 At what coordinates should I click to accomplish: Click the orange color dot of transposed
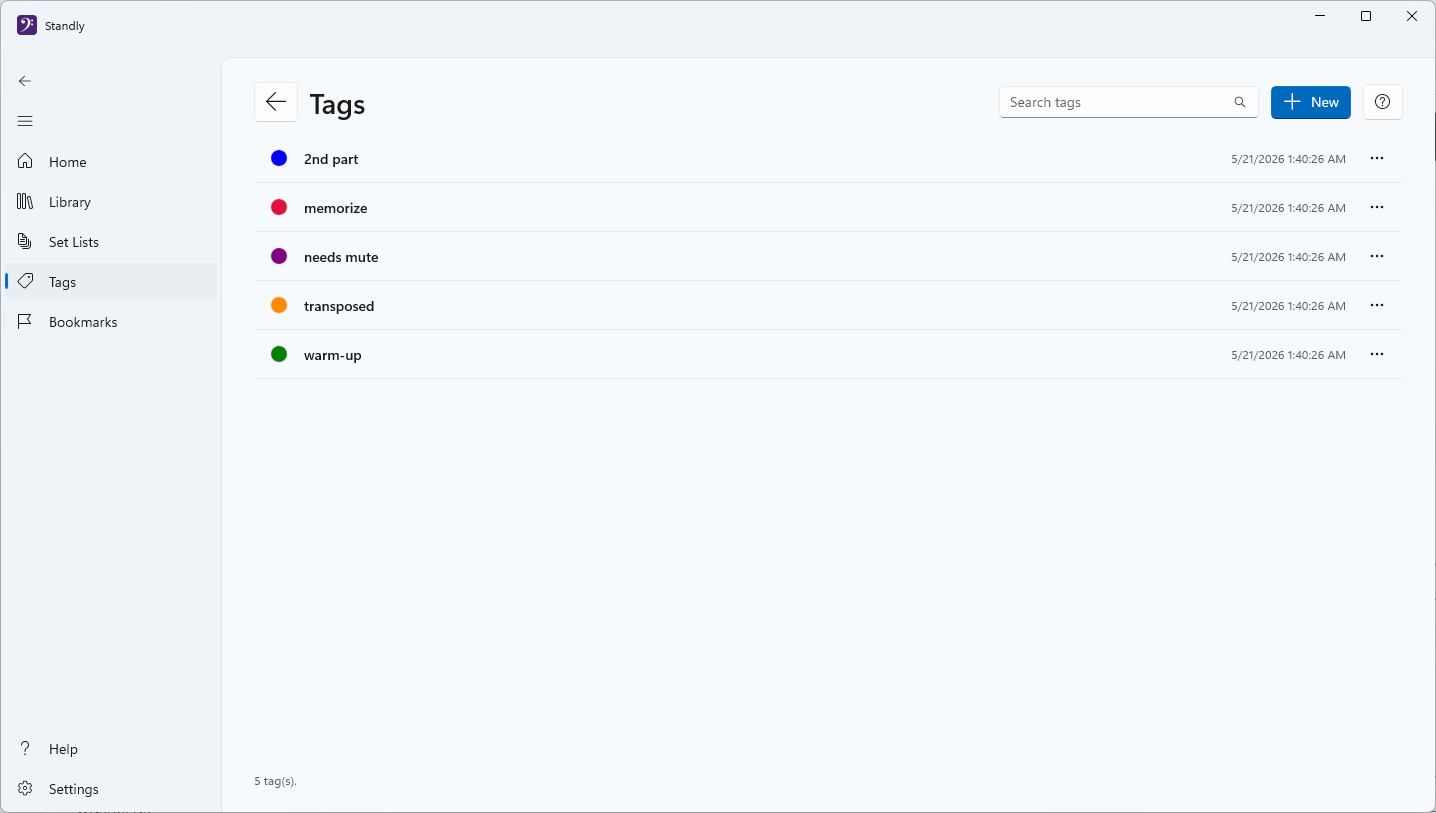point(279,305)
